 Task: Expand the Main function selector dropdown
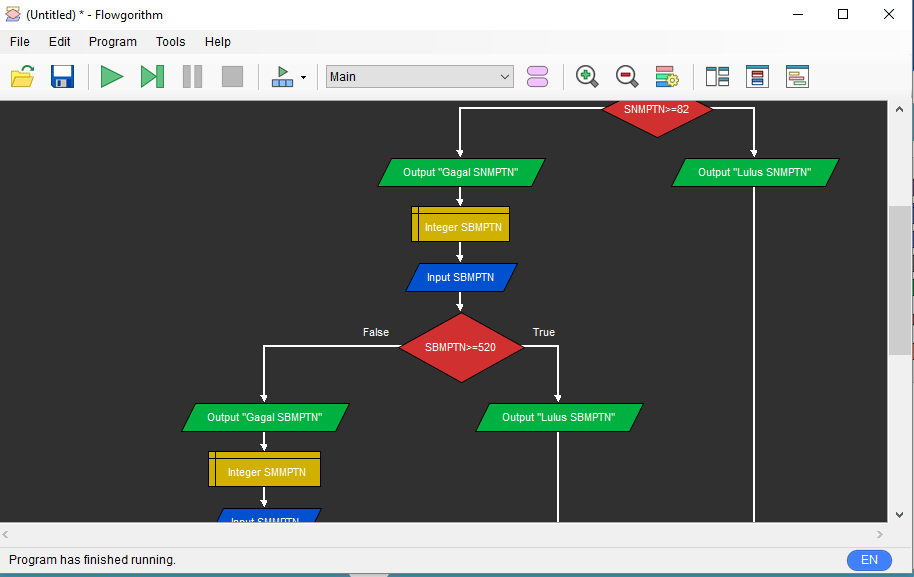(x=504, y=77)
